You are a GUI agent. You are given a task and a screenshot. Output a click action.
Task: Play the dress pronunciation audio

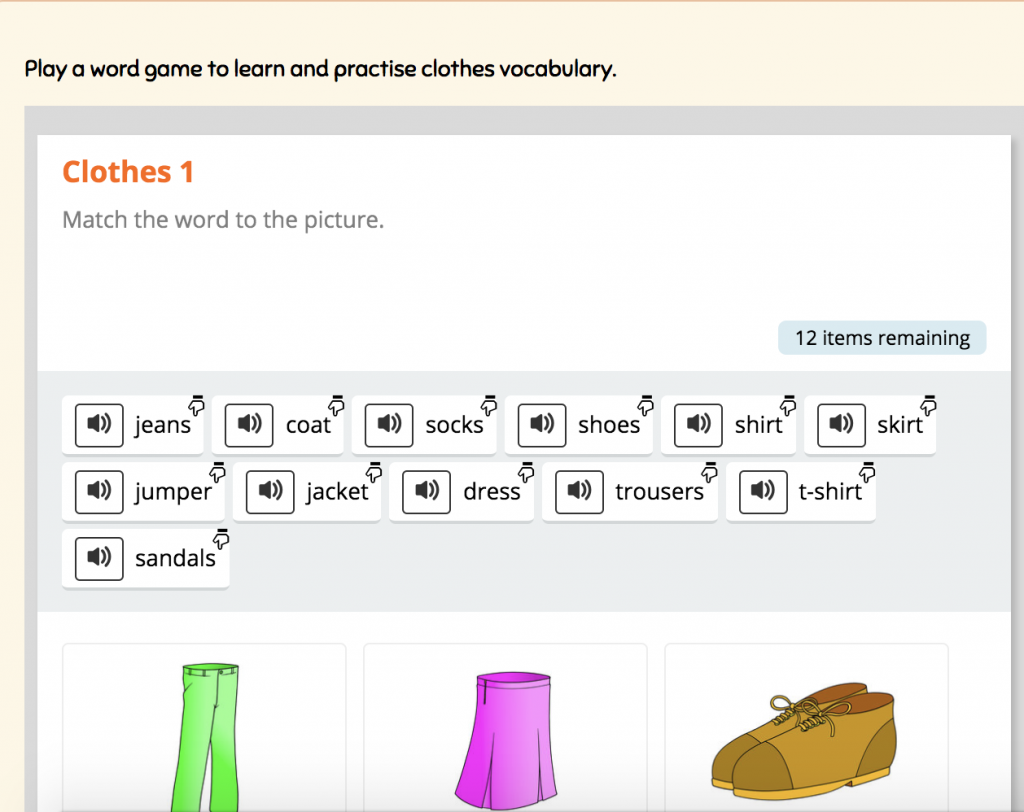click(426, 491)
